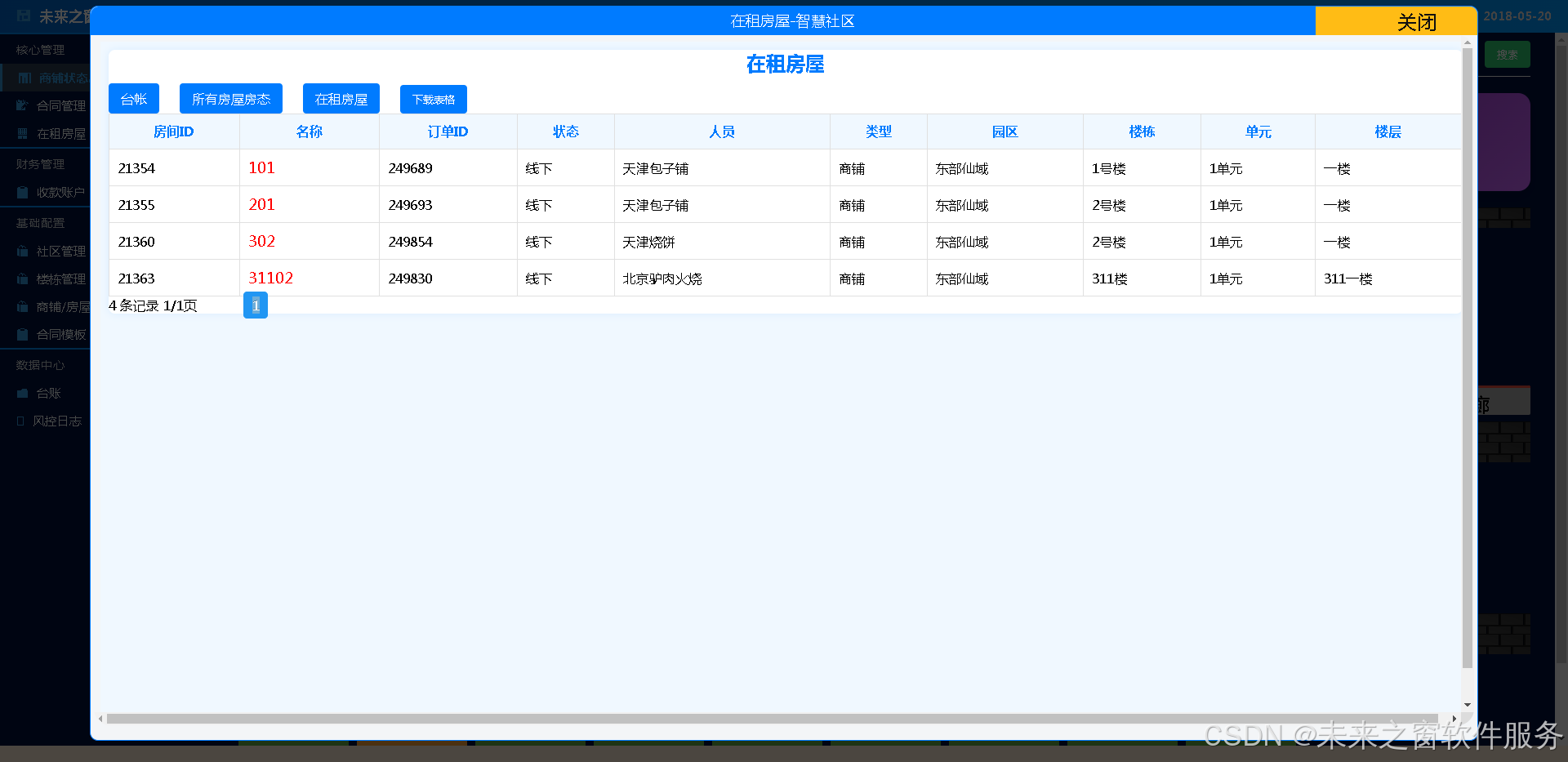The height and width of the screenshot is (762, 1568).
Task: Click the 楼栋管理 icon in sidebar
Action: (23, 279)
